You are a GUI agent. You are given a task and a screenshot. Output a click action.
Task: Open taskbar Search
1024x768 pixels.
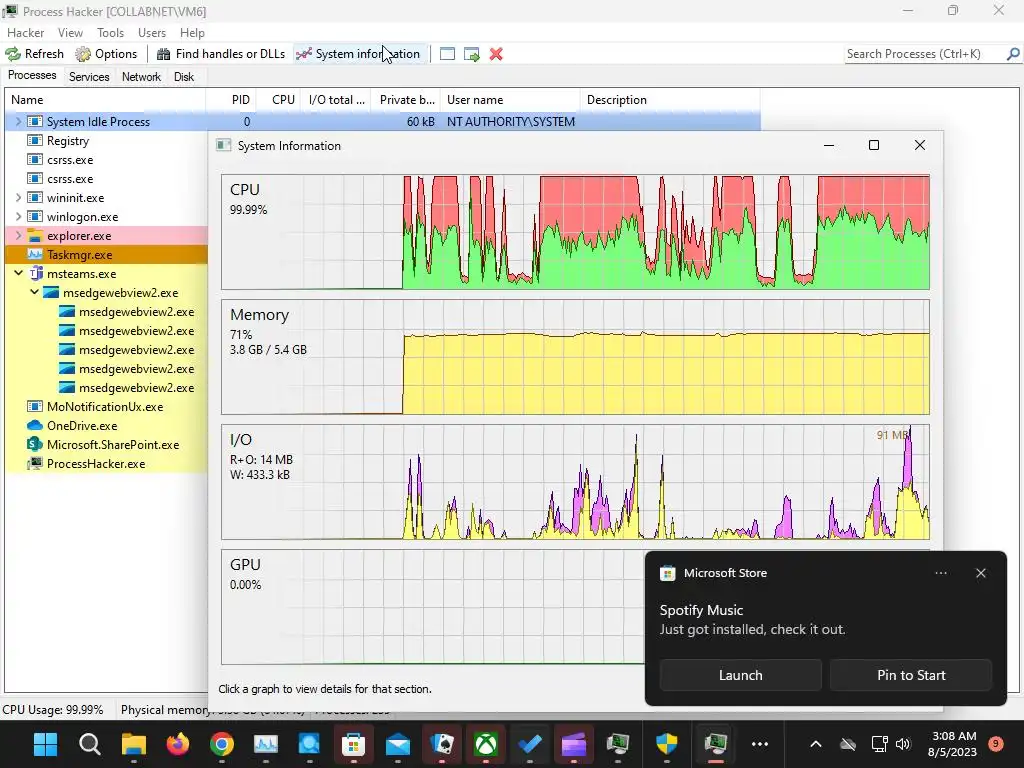[89, 744]
